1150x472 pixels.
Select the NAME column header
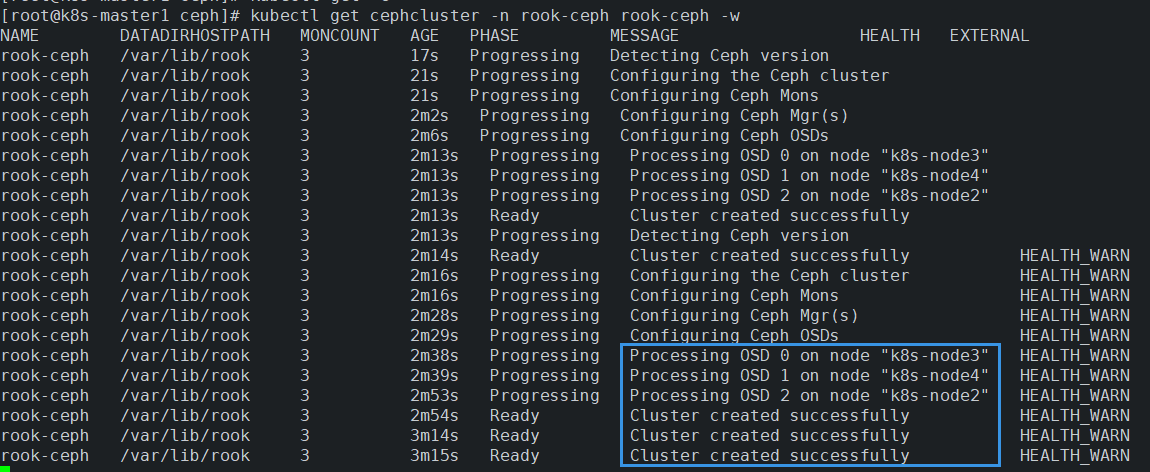[x=20, y=35]
